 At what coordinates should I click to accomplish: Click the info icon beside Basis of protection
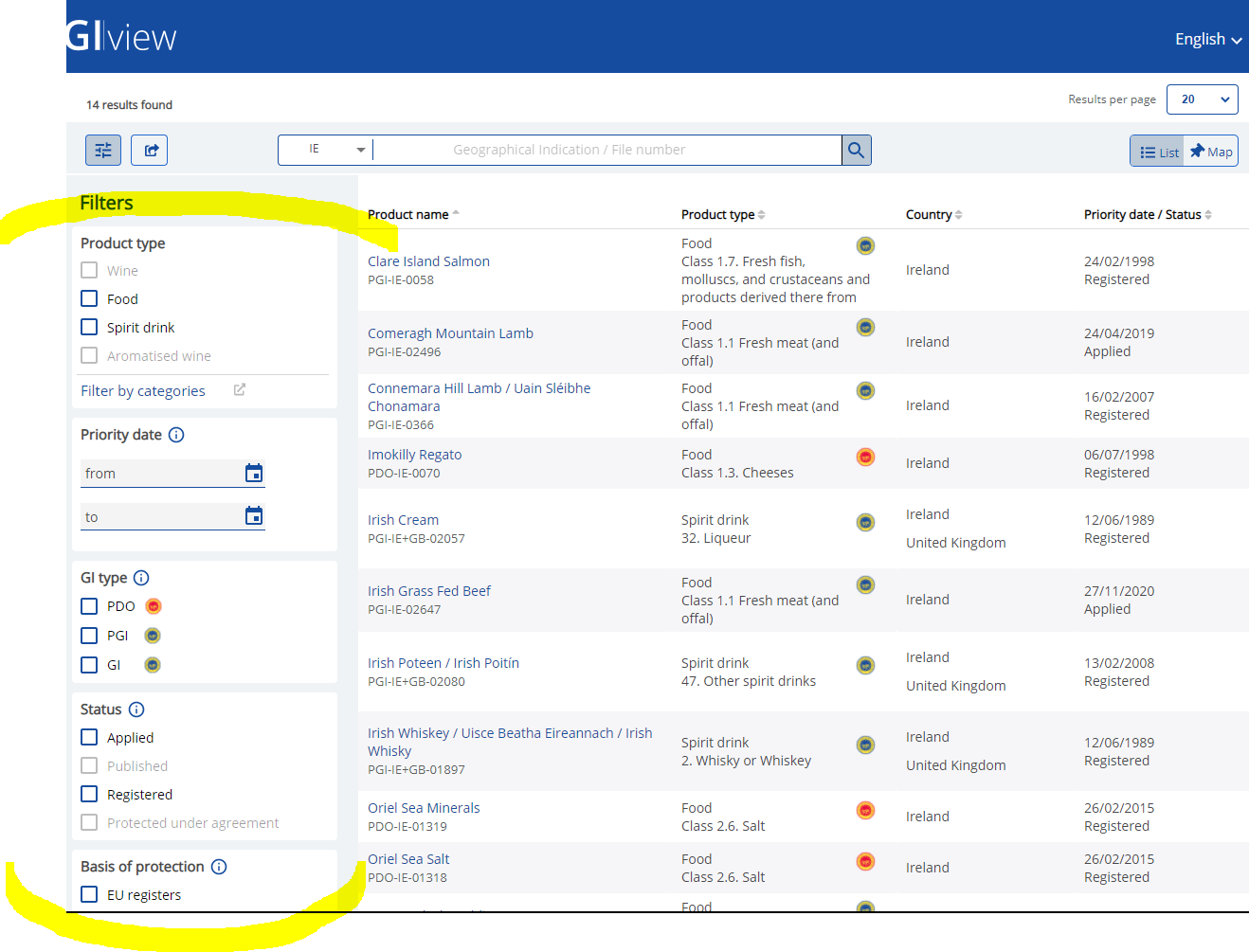[219, 867]
